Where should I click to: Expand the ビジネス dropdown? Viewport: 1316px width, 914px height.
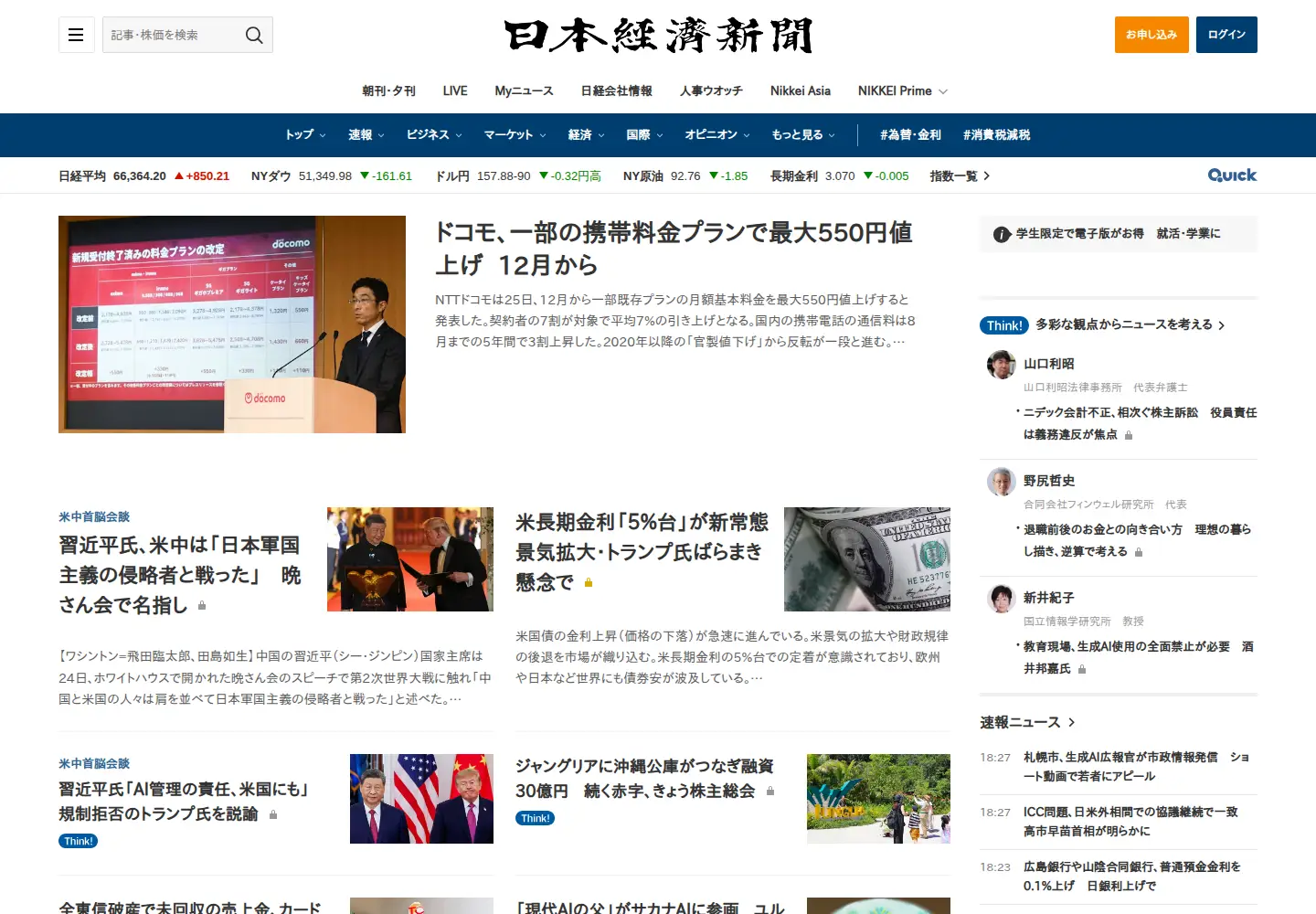click(x=434, y=134)
